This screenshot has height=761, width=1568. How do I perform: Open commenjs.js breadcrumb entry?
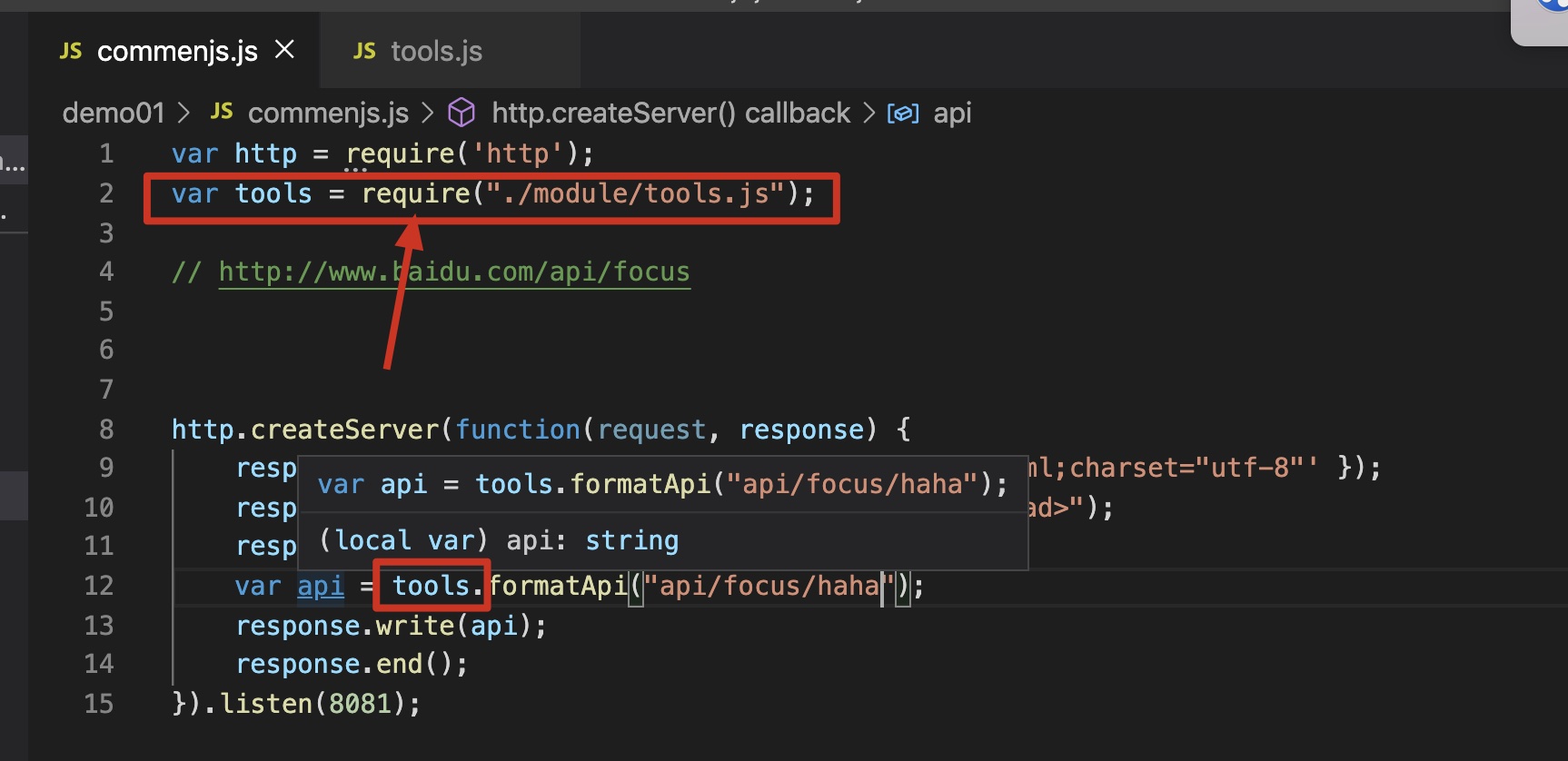click(x=328, y=113)
